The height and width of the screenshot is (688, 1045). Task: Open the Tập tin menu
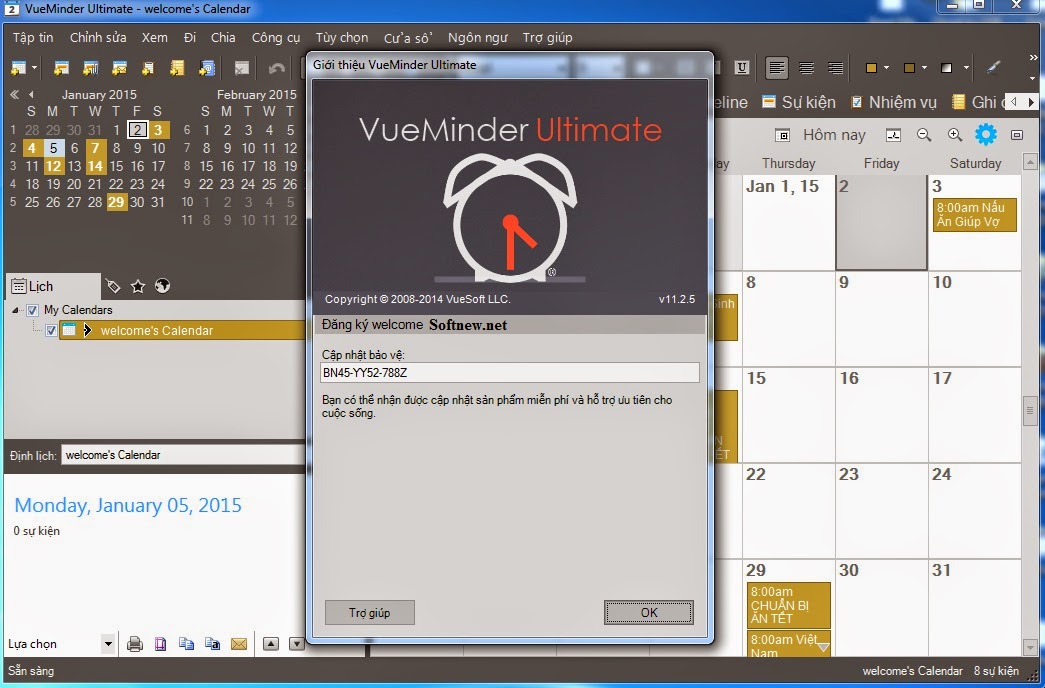[33, 37]
